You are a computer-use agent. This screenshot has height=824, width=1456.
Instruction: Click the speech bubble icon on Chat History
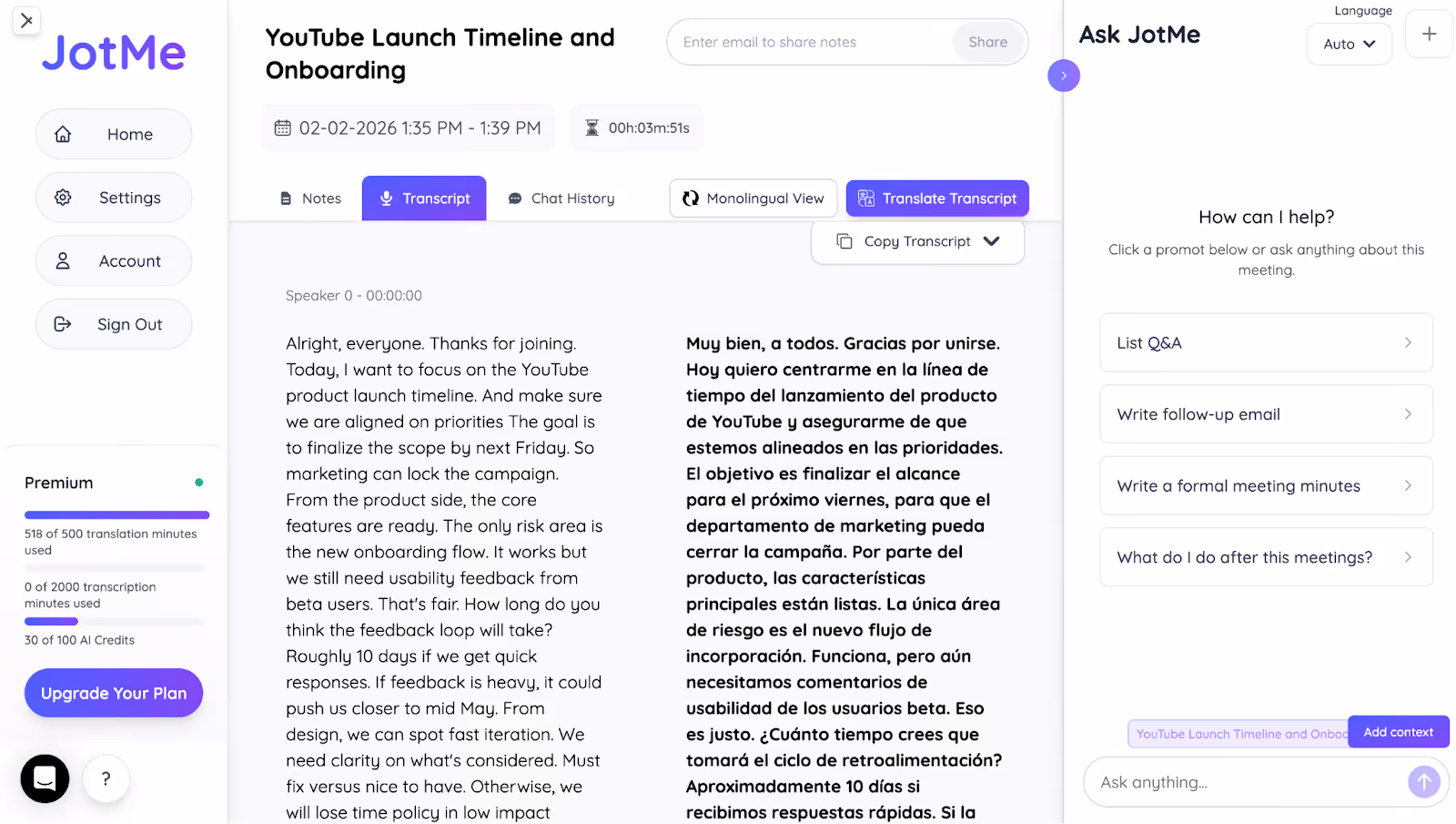(515, 198)
